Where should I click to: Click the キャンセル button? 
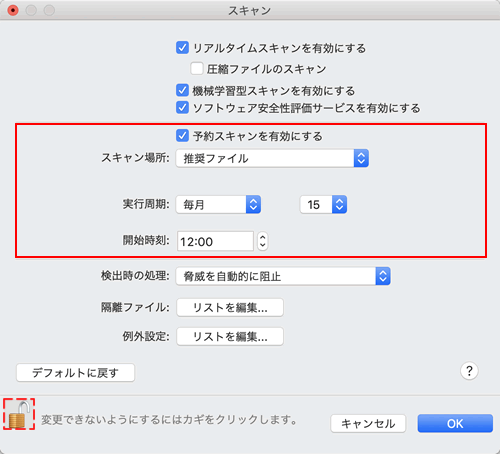(368, 423)
